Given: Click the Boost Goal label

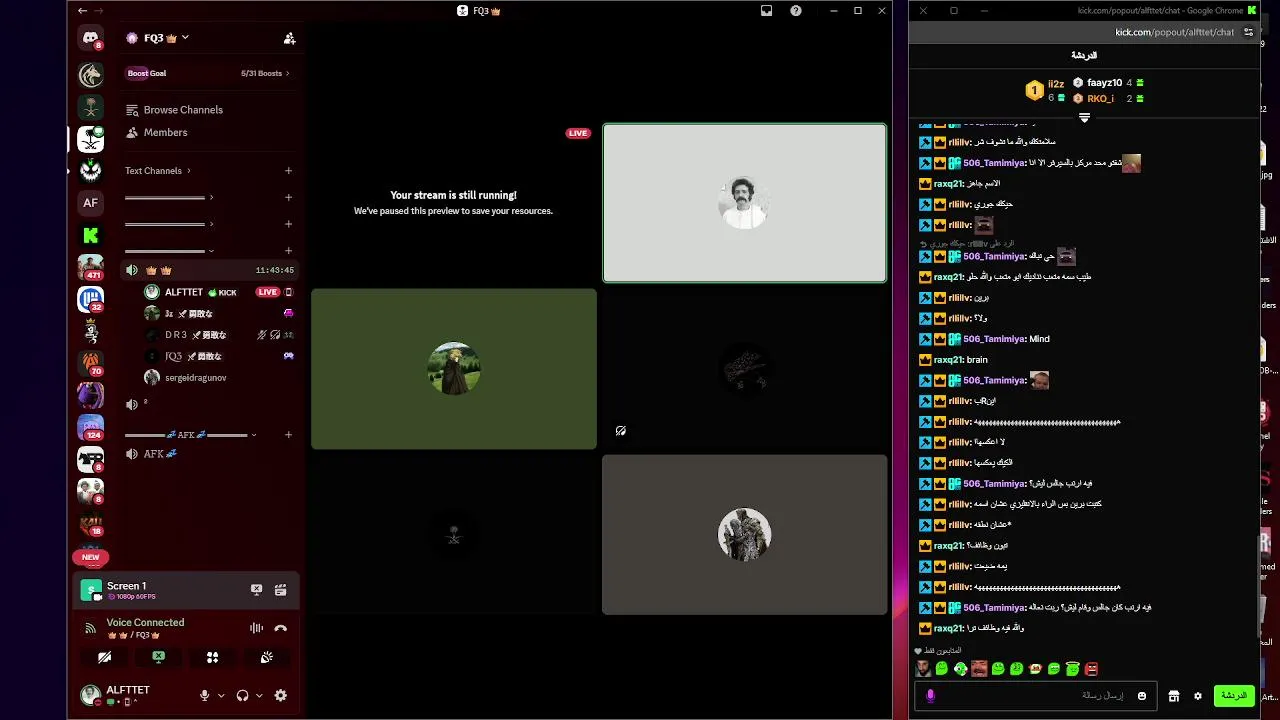Looking at the screenshot, I should point(146,73).
